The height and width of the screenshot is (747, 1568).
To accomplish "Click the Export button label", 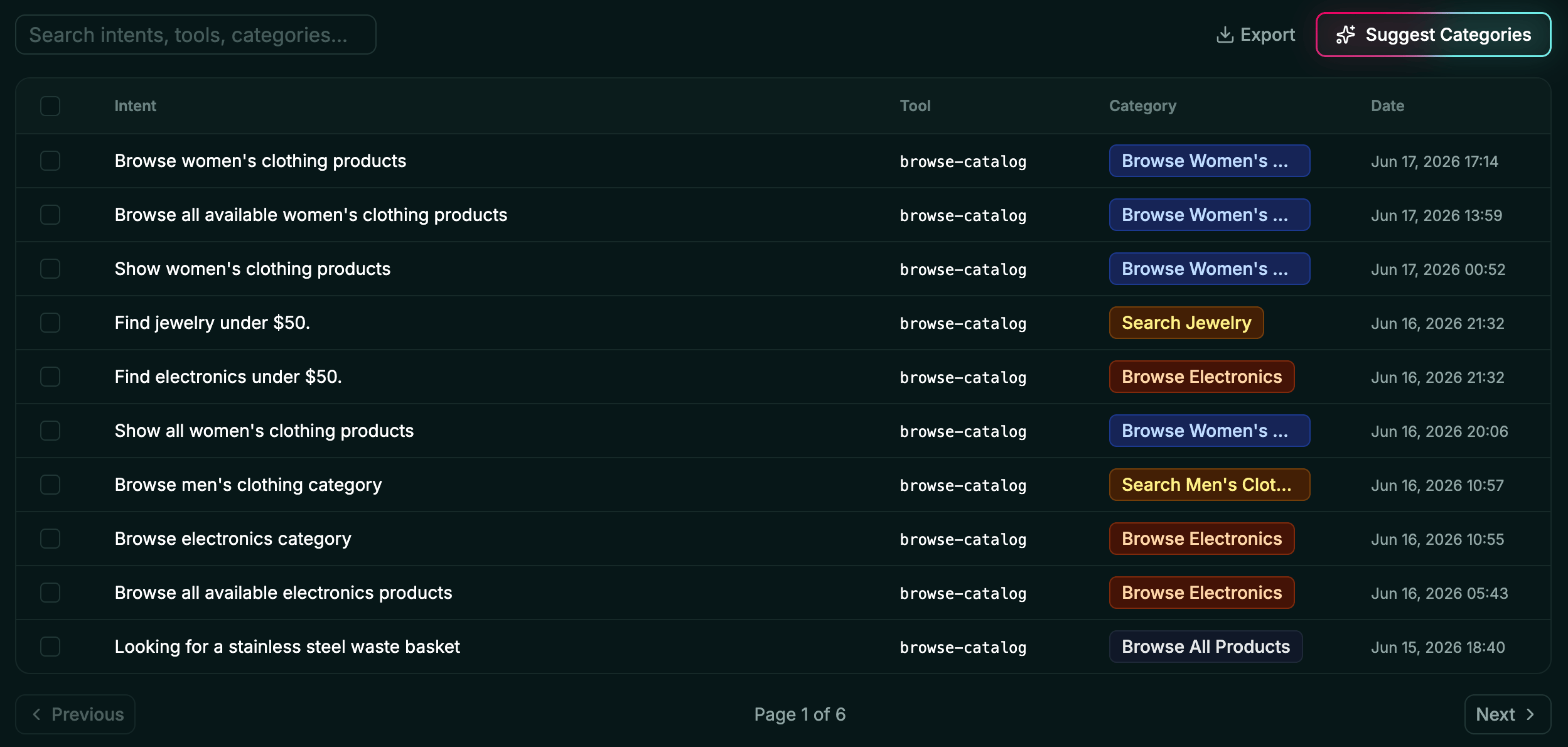I will tap(1267, 35).
